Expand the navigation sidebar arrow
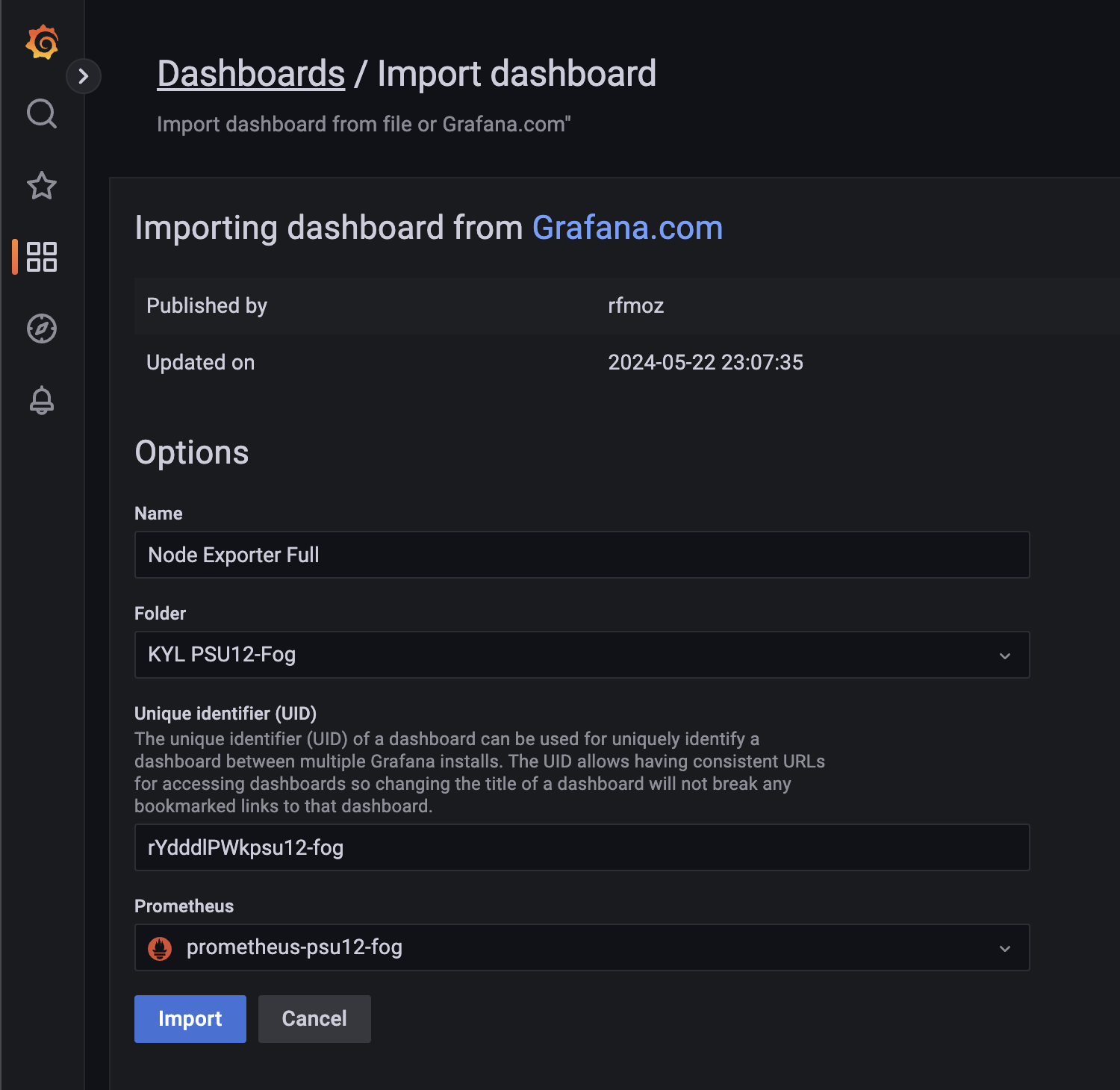Screen dimensions: 1120x1090 (x=84, y=76)
